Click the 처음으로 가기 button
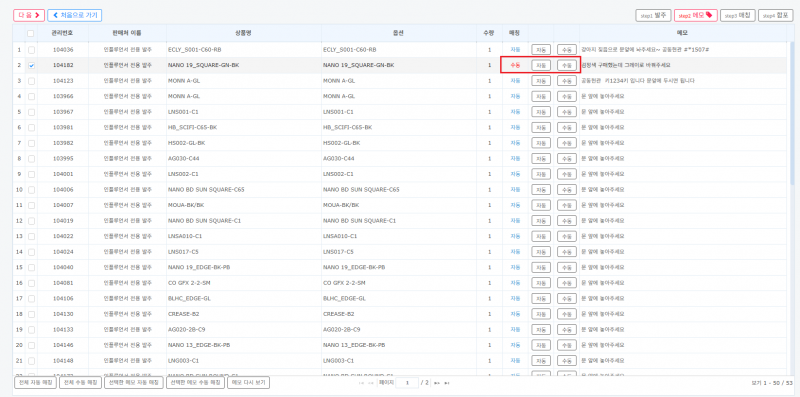 (74, 15)
